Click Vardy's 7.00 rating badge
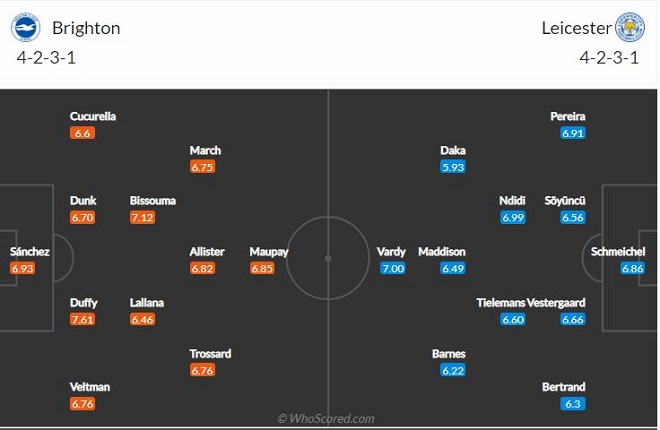This screenshot has height=430, width=660. [393, 268]
